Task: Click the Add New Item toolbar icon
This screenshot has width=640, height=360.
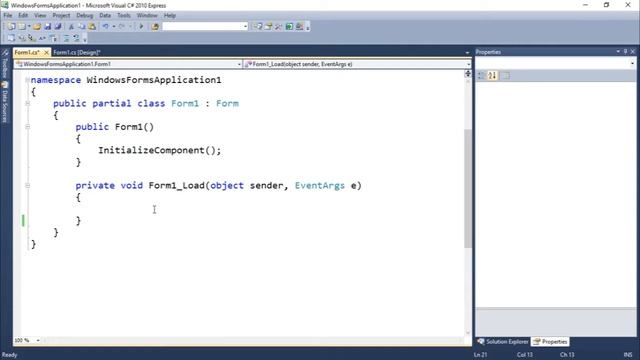Action: click(x=22, y=27)
